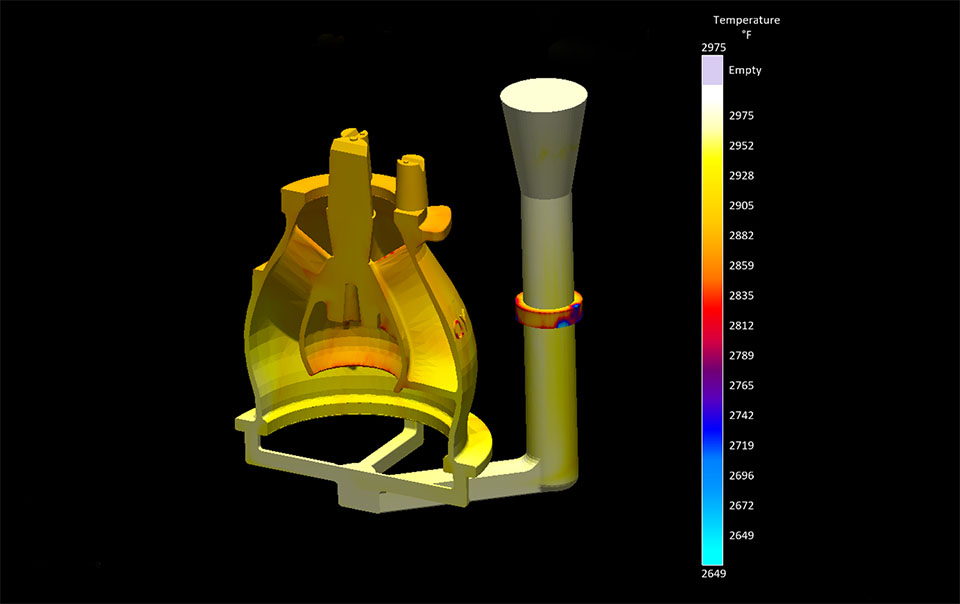Click the 2765 legend tick label
Viewport: 960px width, 604px height.
pyautogui.click(x=741, y=386)
